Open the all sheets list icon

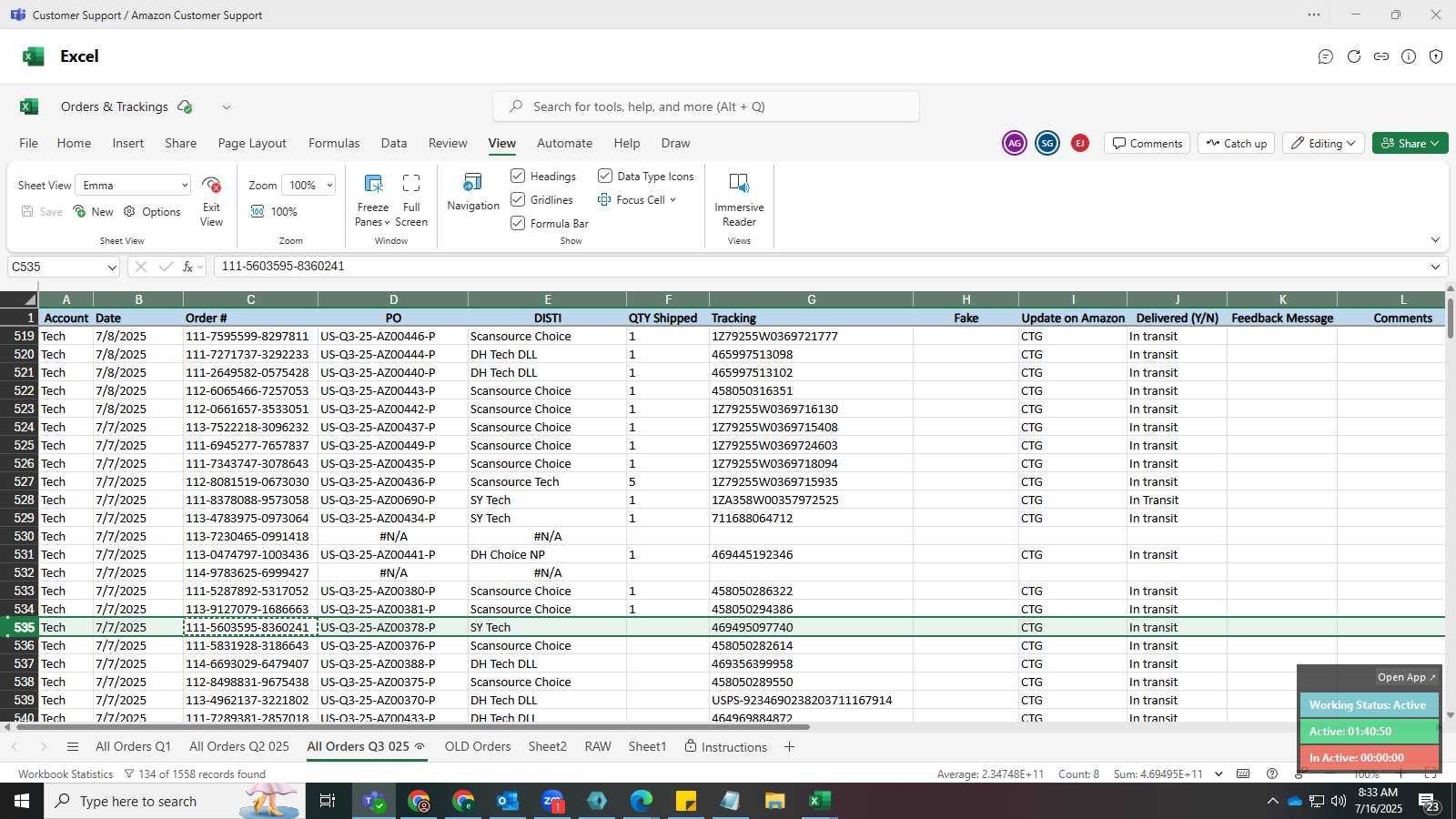pyautogui.click(x=73, y=747)
